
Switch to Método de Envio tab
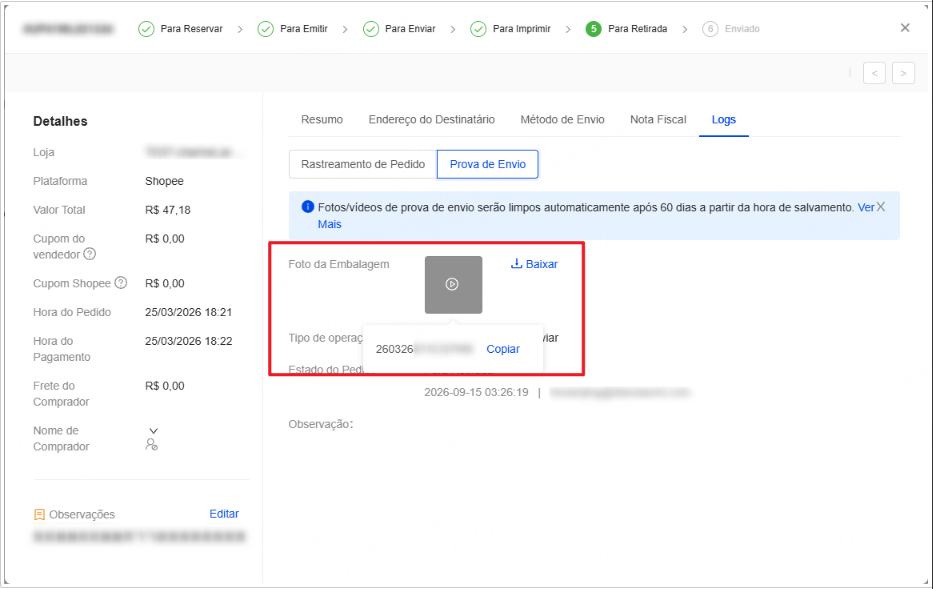(x=562, y=120)
